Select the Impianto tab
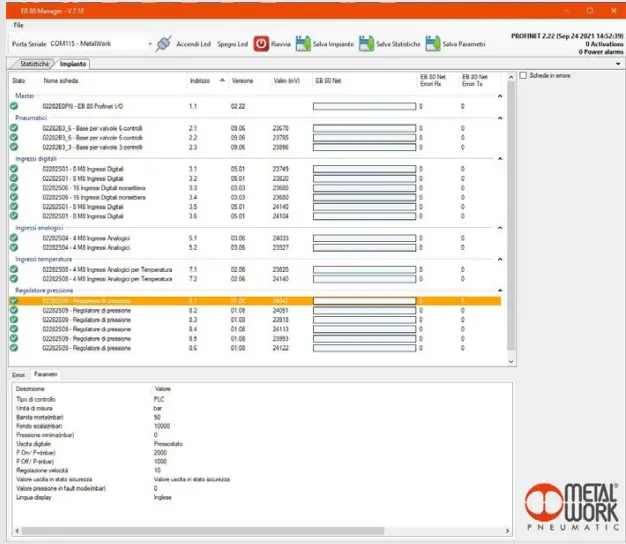 click(x=73, y=64)
